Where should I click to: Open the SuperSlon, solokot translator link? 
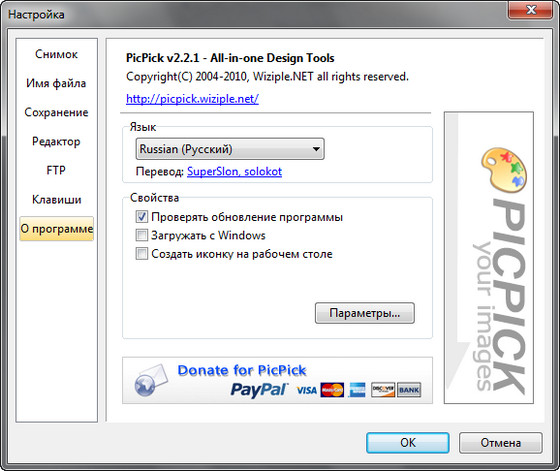(234, 172)
